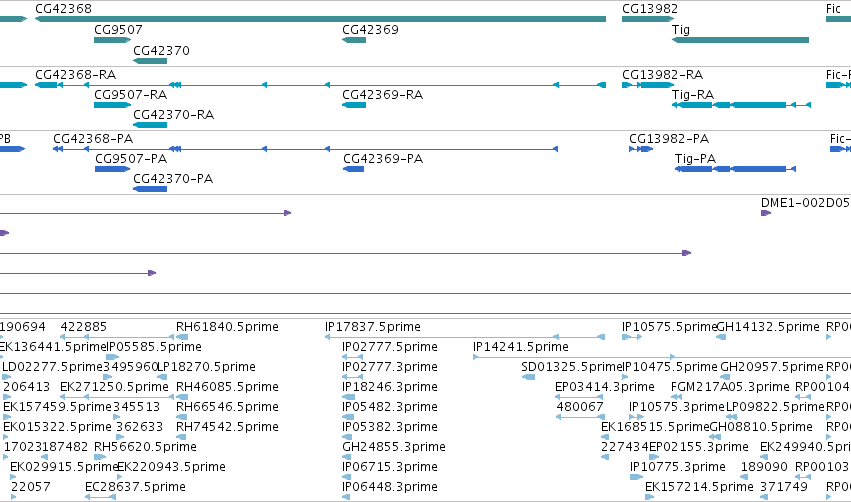Select transcript CG13982-RA
Viewport: 851px width, 502px height.
[x=648, y=85]
